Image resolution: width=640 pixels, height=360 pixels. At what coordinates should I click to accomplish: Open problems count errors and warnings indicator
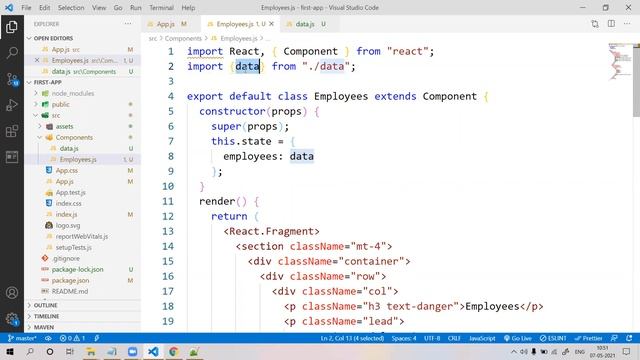pyautogui.click(x=72, y=338)
